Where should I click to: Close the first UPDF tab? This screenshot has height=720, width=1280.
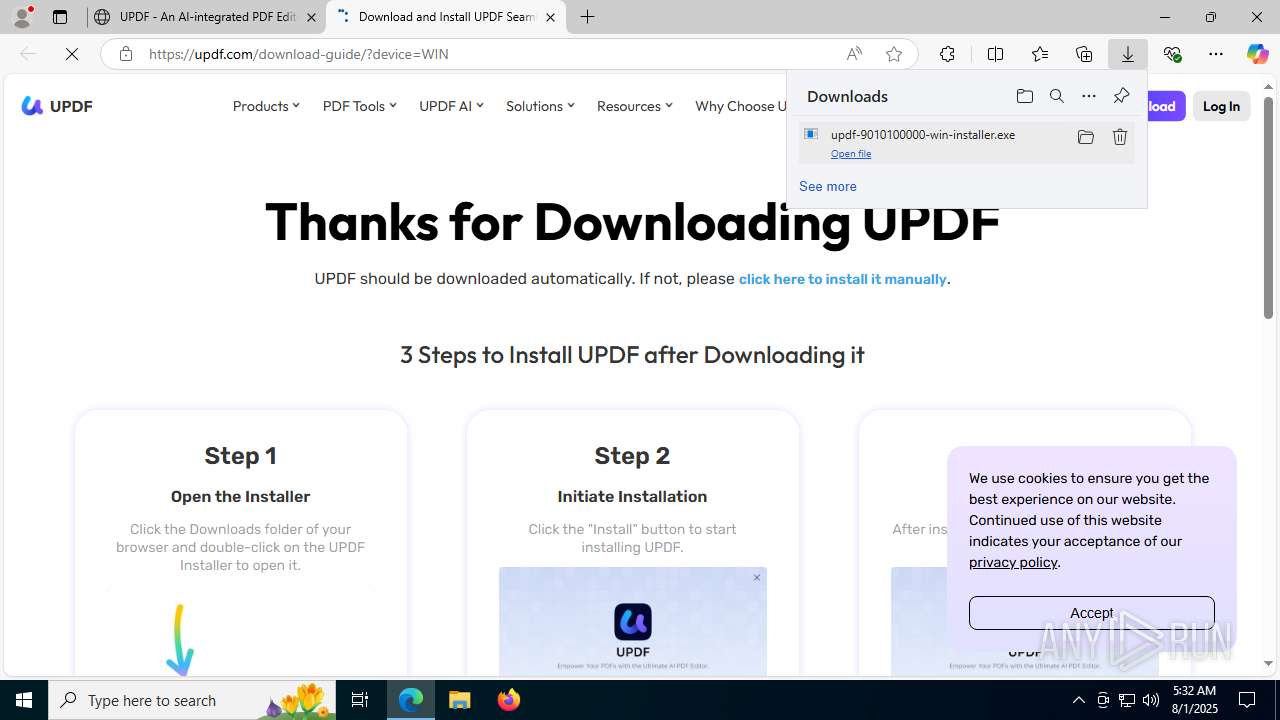click(311, 17)
